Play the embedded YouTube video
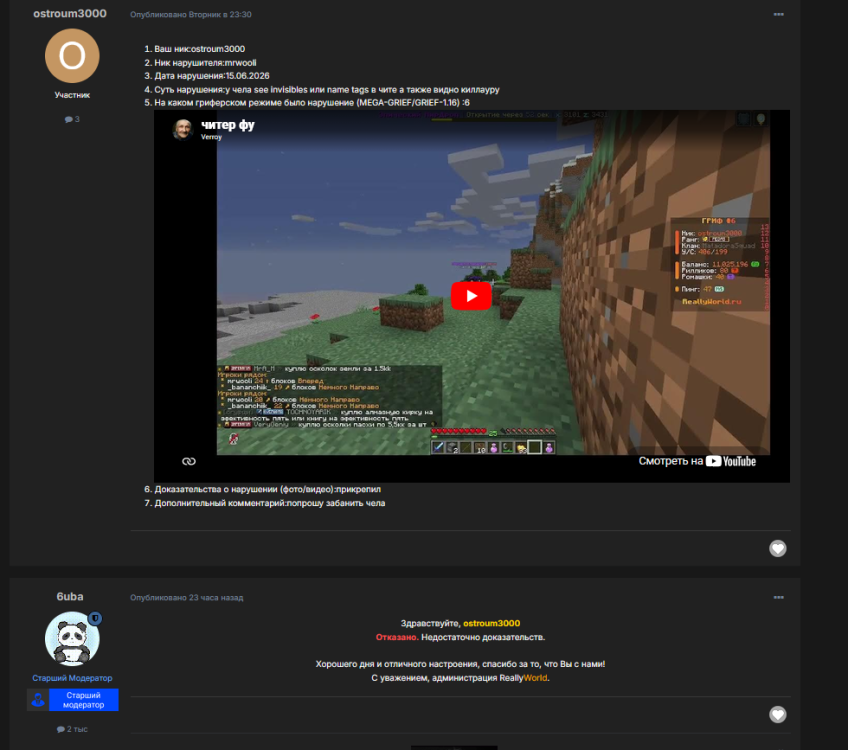Screen dimensions: 848x750 click(471, 296)
